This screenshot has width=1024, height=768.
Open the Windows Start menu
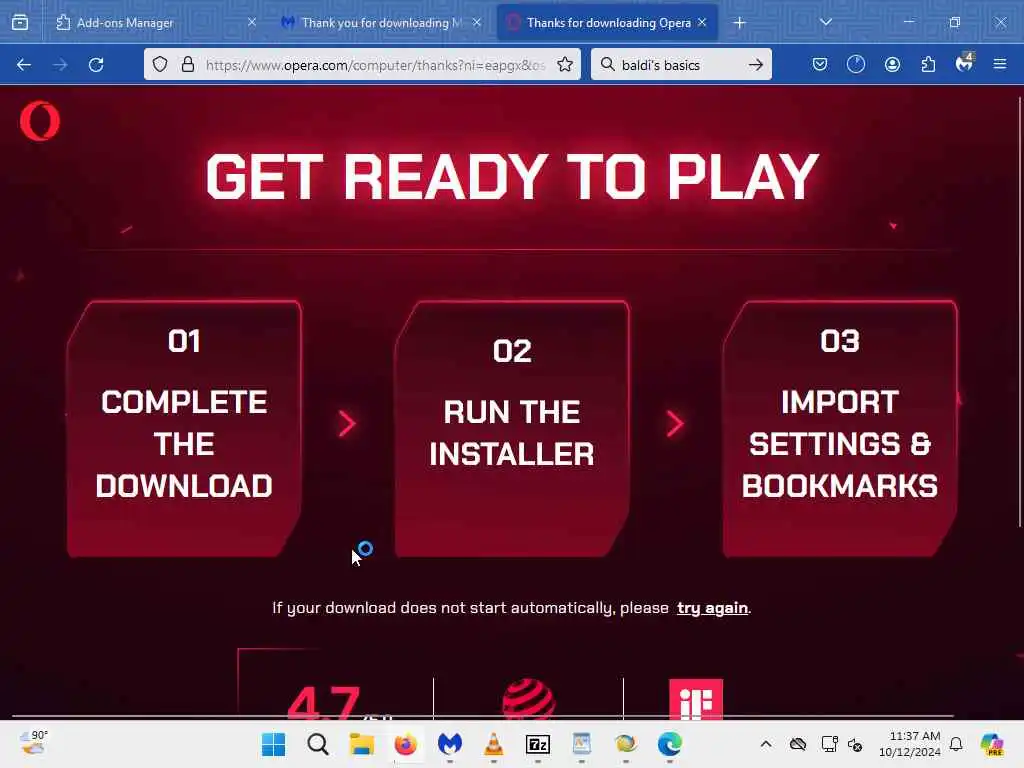pyautogui.click(x=273, y=744)
